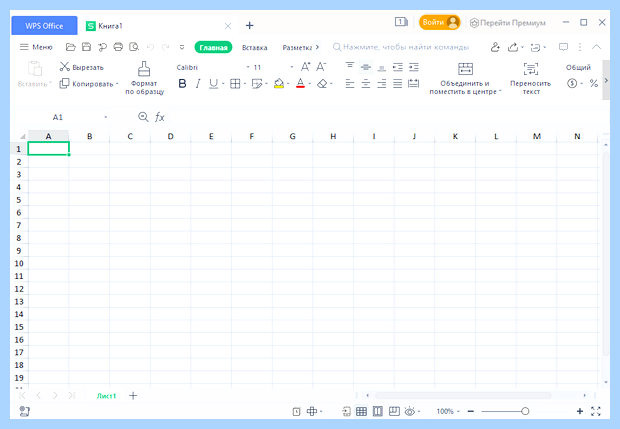Screen dimensions: 620x429
Task: Enable Переносить текст wrapping
Action: (531, 78)
